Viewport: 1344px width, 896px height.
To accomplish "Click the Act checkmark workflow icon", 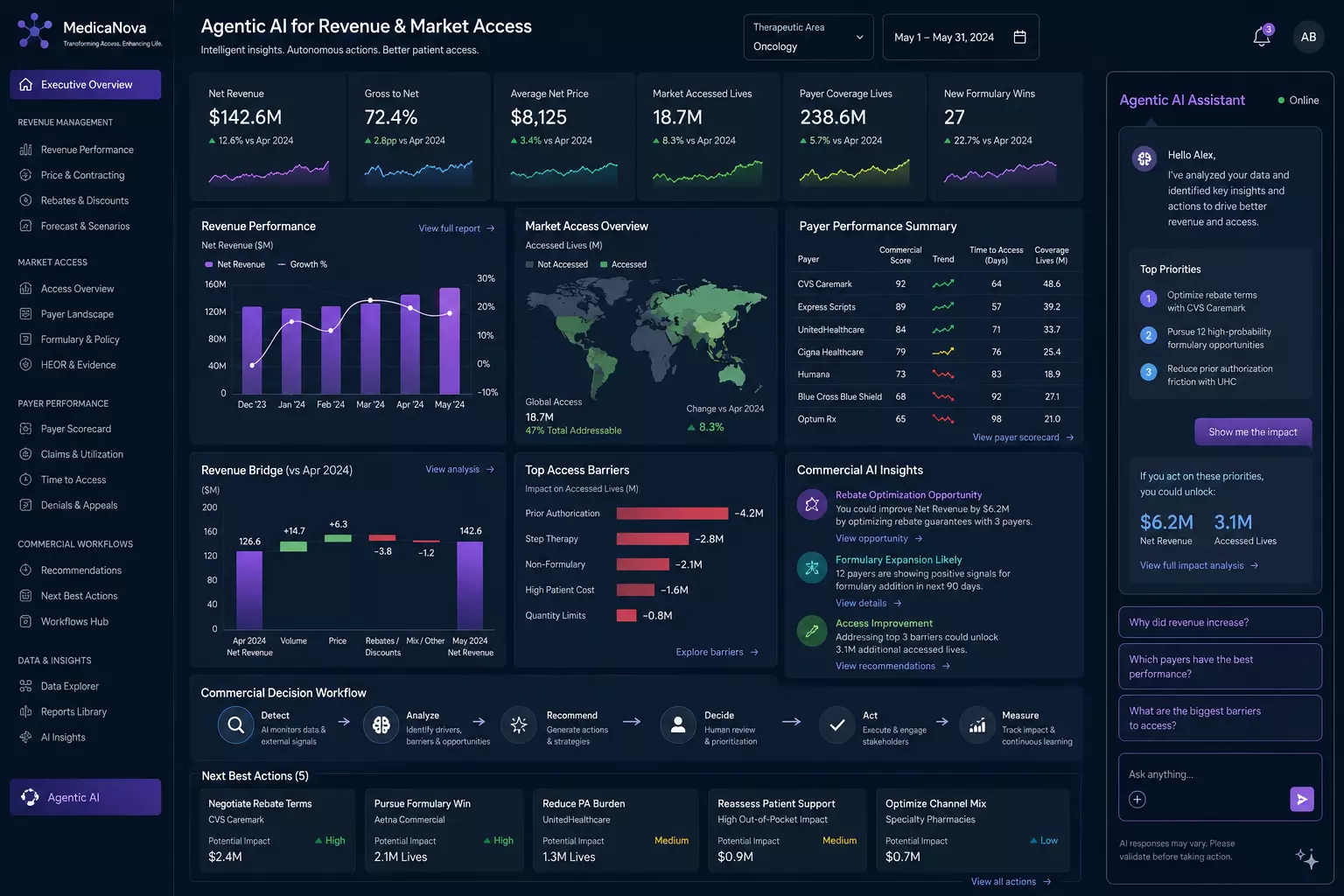I will pyautogui.click(x=836, y=725).
